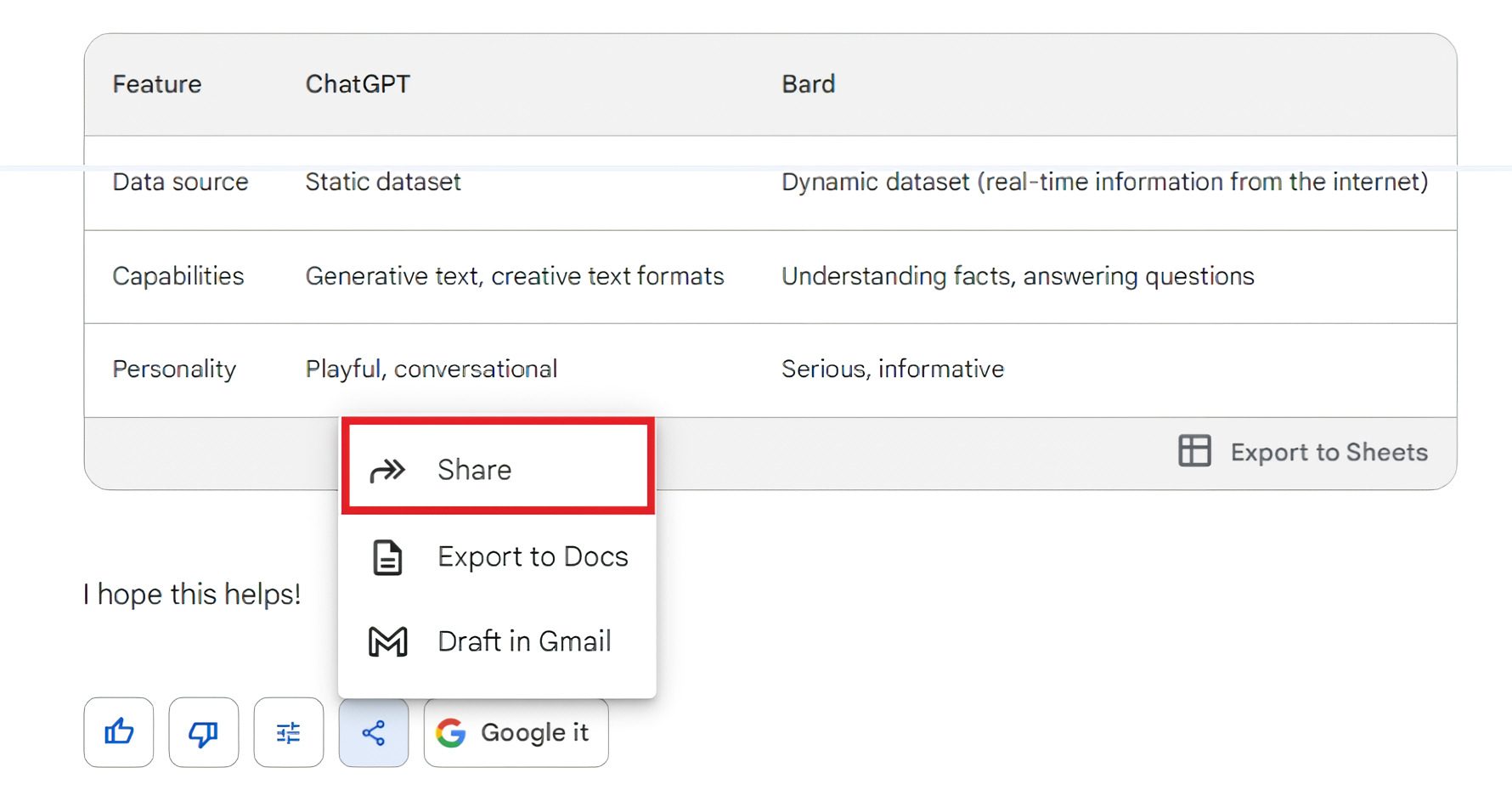Choose Export to Docs menu entry
Image resolution: width=1512 pixels, height=790 pixels.
coord(498,557)
